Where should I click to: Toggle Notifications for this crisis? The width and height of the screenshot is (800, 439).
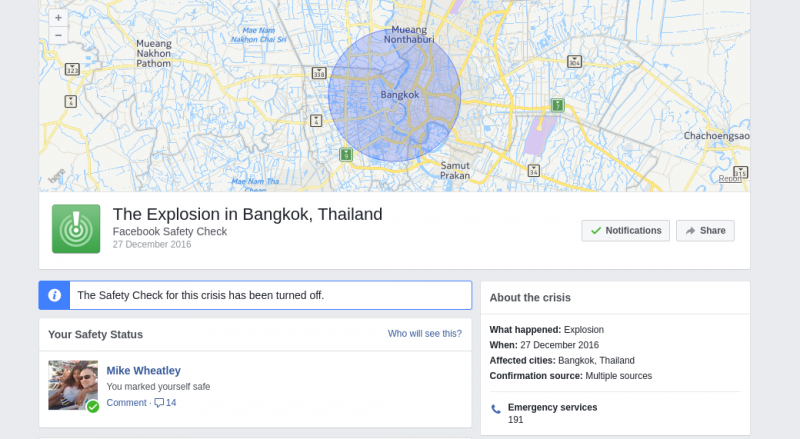626,231
